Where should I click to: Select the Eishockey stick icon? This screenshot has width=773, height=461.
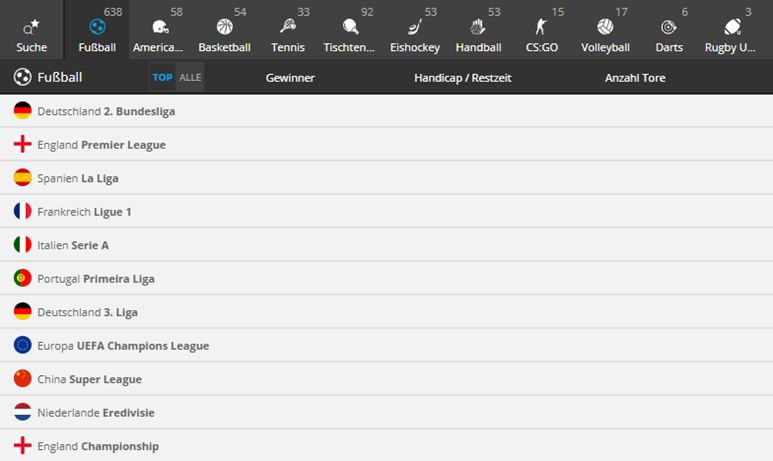pos(415,27)
